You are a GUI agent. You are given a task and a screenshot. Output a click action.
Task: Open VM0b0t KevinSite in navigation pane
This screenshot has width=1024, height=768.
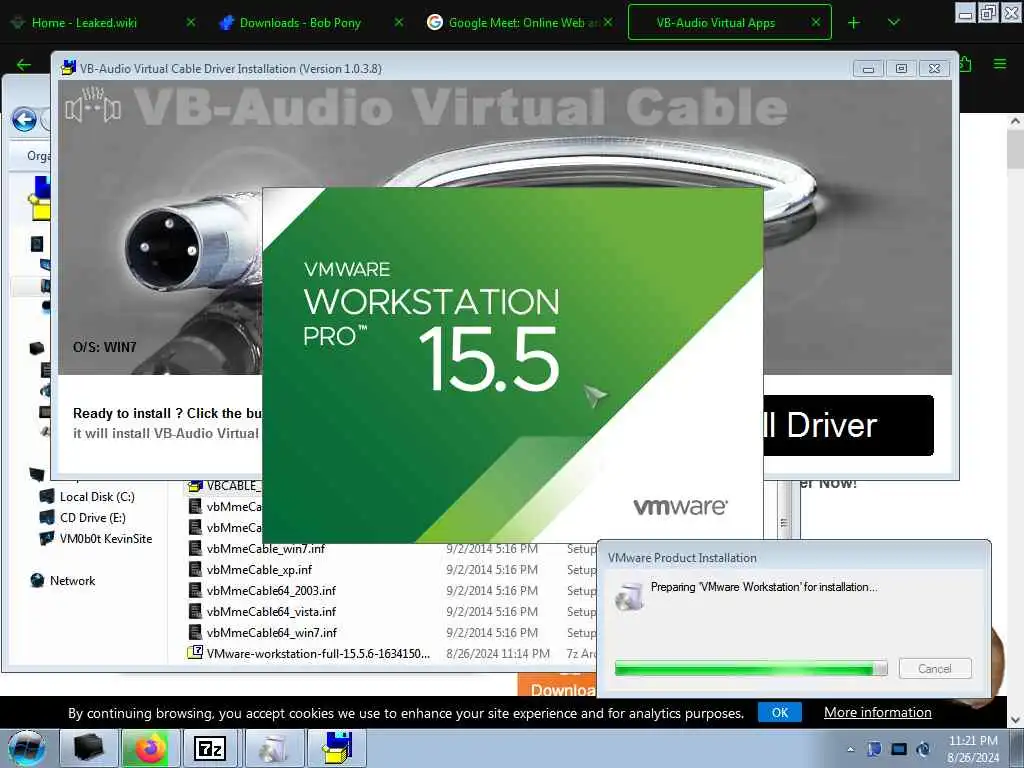106,539
